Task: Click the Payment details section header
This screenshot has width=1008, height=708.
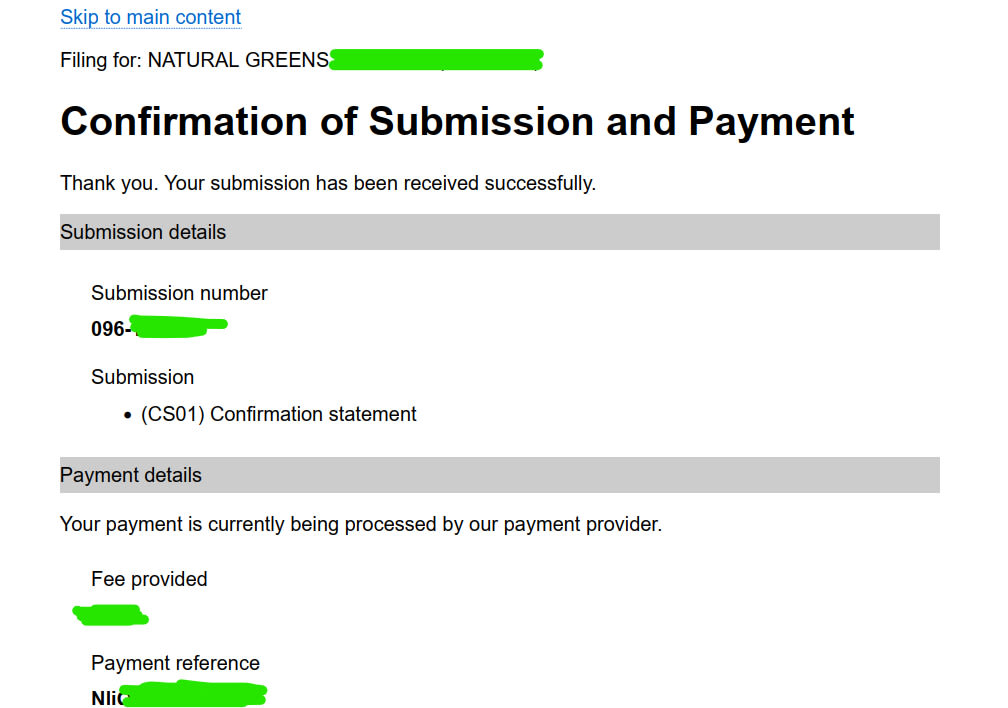Action: pos(131,475)
